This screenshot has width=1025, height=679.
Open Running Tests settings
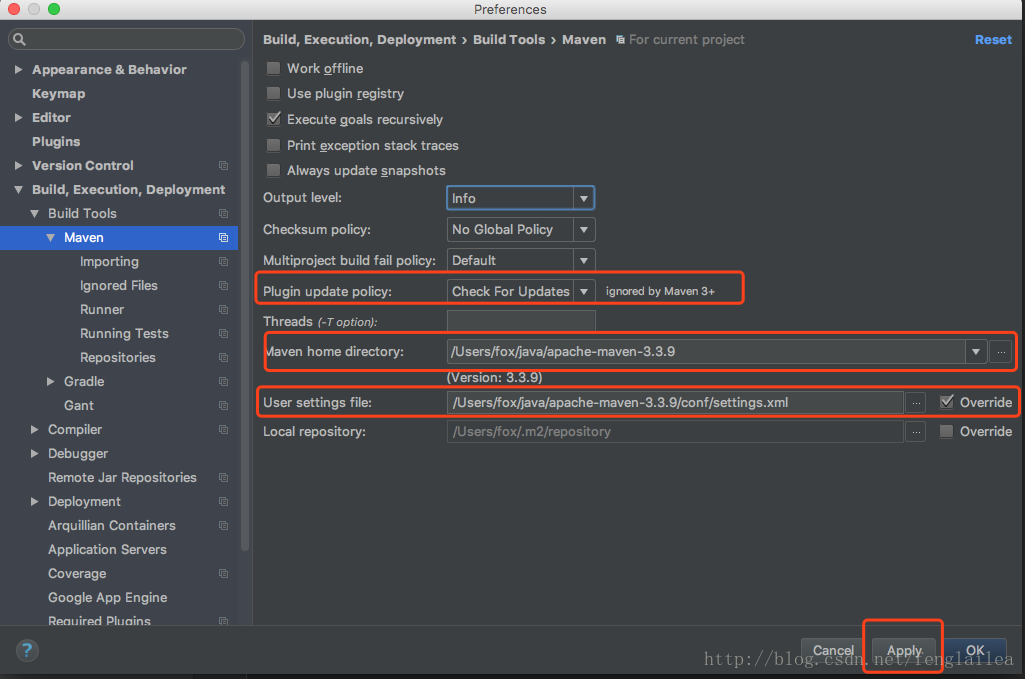[124, 333]
